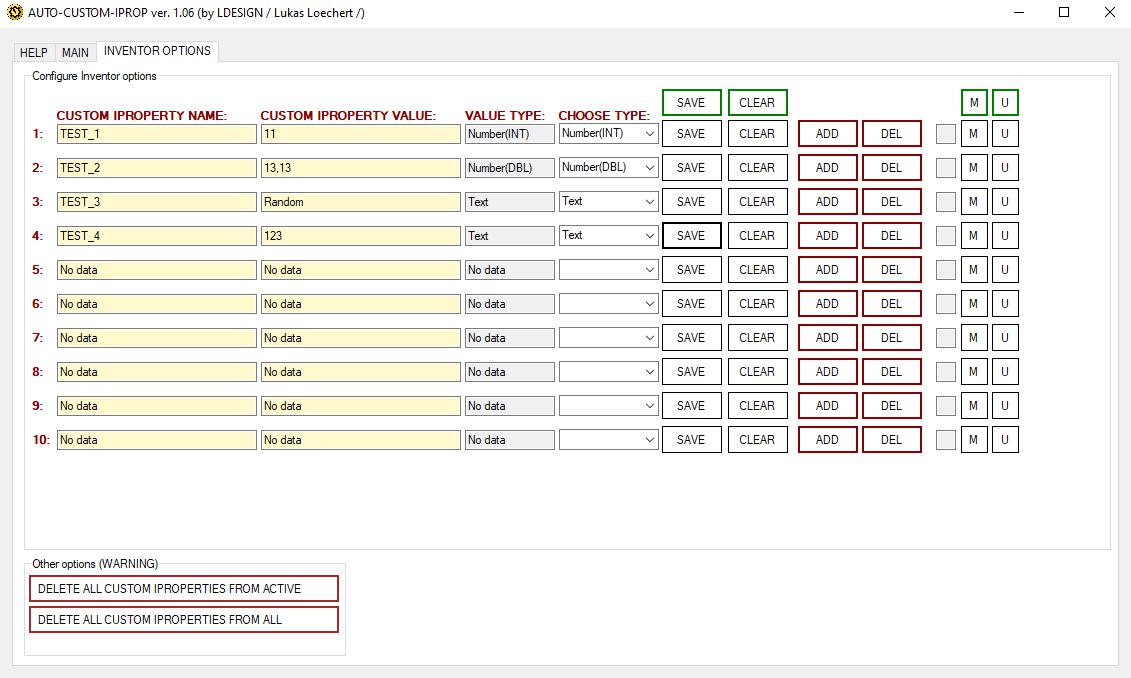The height and width of the screenshot is (678, 1131).
Task: Click the ADD button in row 10
Action: [x=827, y=439]
